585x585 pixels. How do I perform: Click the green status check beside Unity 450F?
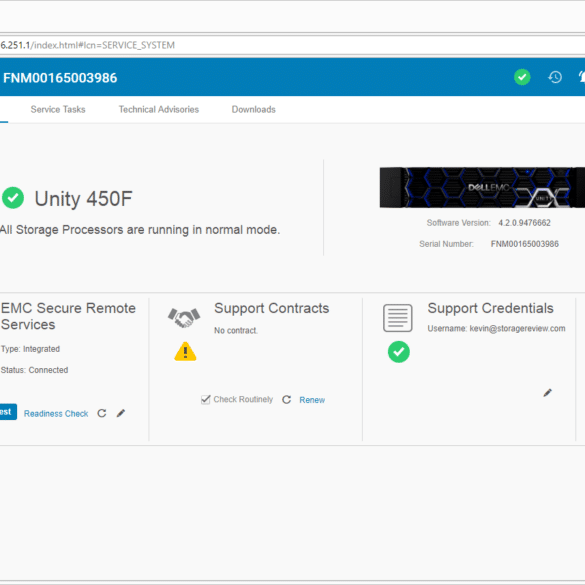(13, 198)
